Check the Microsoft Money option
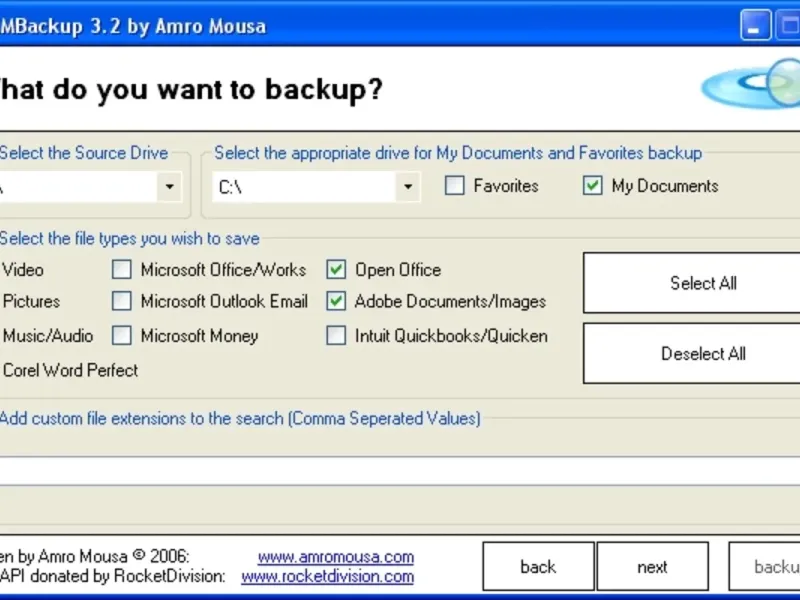800x600 pixels. coord(122,336)
